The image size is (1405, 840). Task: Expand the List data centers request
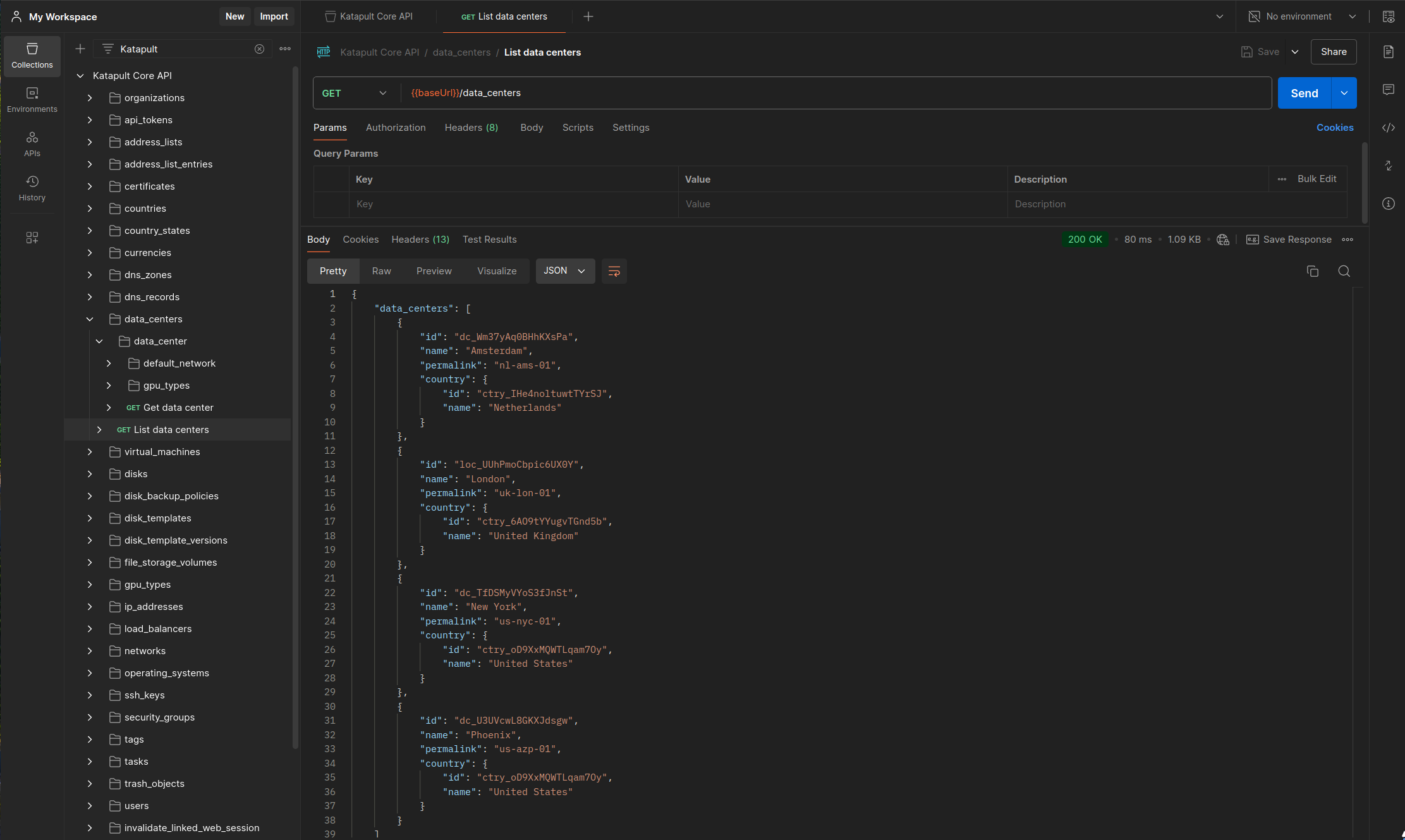pyautogui.click(x=99, y=430)
